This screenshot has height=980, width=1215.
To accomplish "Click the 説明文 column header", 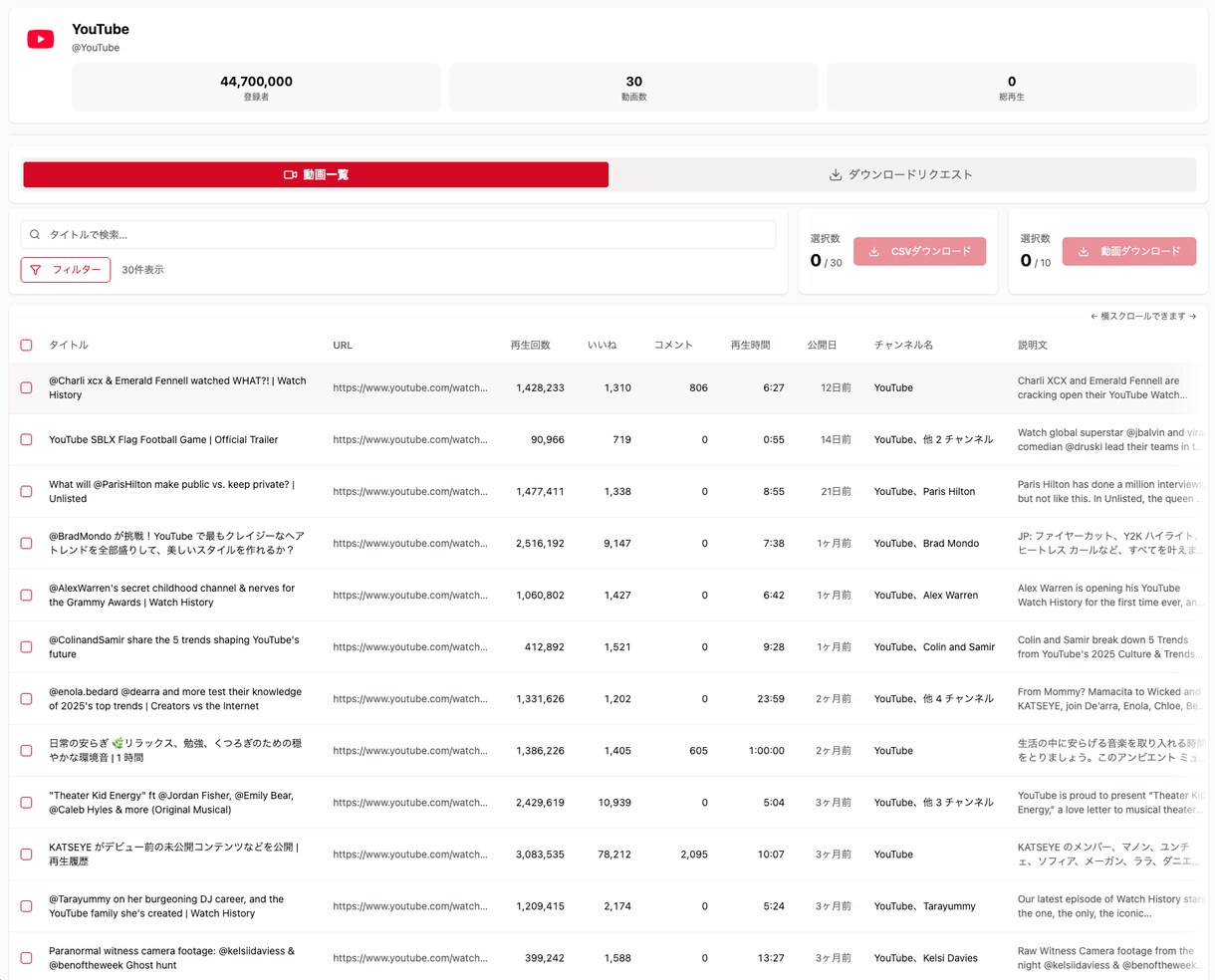I will pyautogui.click(x=1033, y=346).
